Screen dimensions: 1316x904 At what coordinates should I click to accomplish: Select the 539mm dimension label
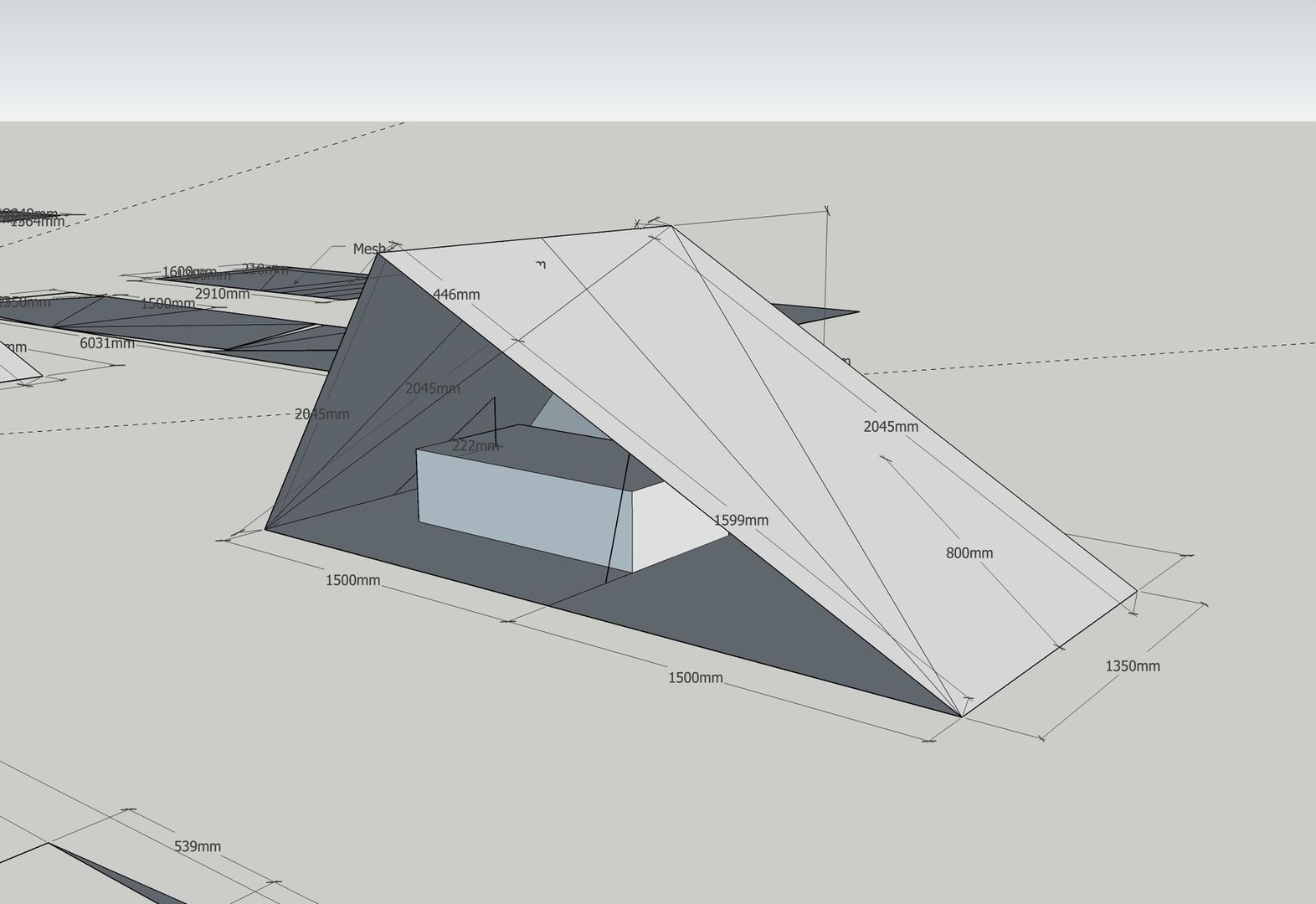[x=198, y=846]
